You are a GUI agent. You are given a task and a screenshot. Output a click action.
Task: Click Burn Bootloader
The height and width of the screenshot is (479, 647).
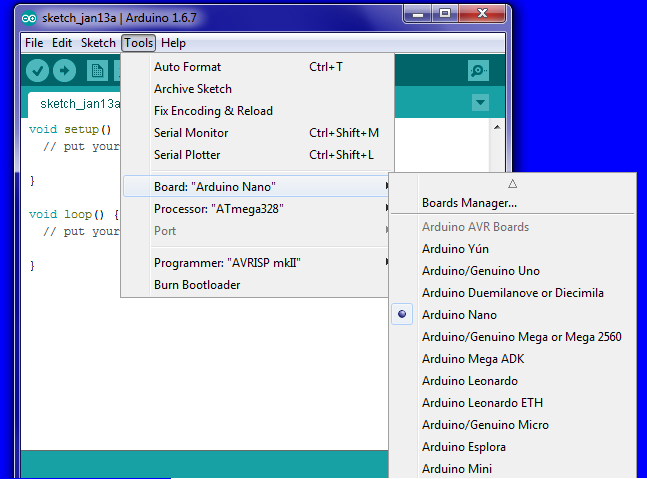pyautogui.click(x=256, y=285)
